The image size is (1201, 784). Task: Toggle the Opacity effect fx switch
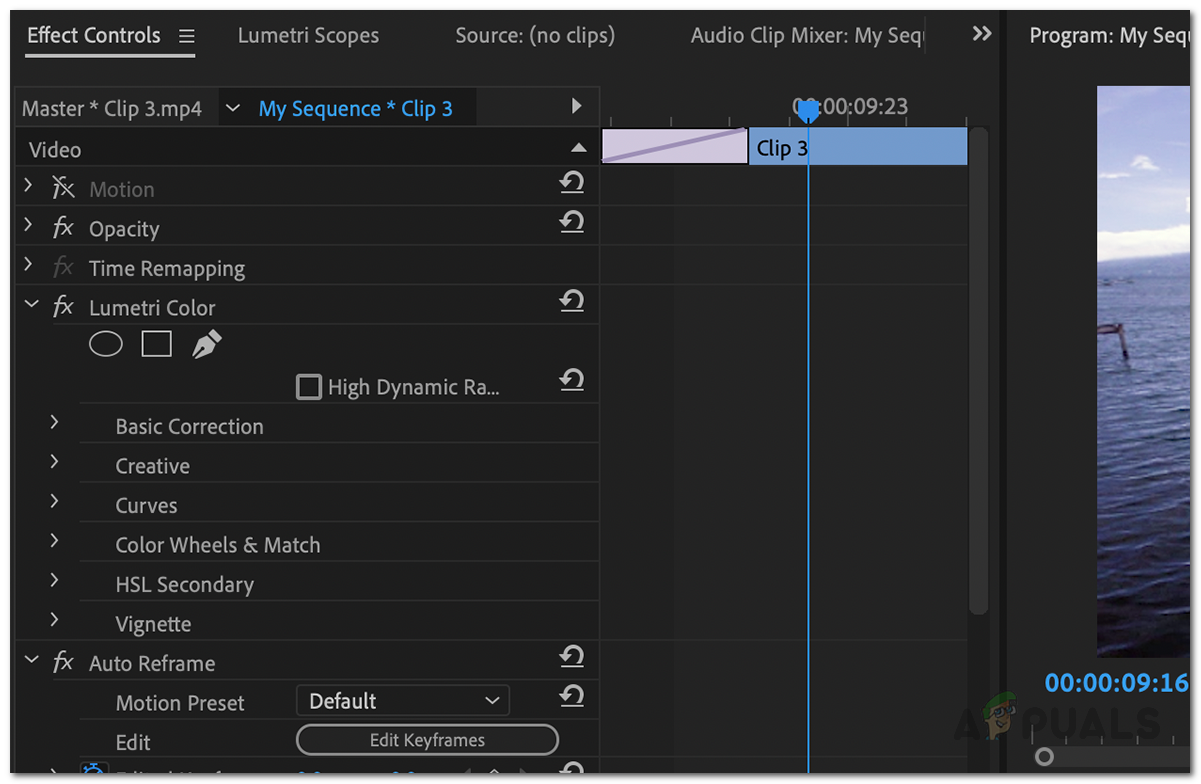[63, 228]
